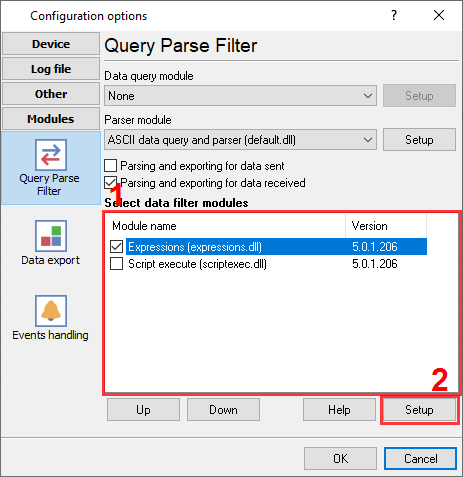The width and height of the screenshot is (463, 477).
Task: Click the Version column header
Action: pos(386,226)
